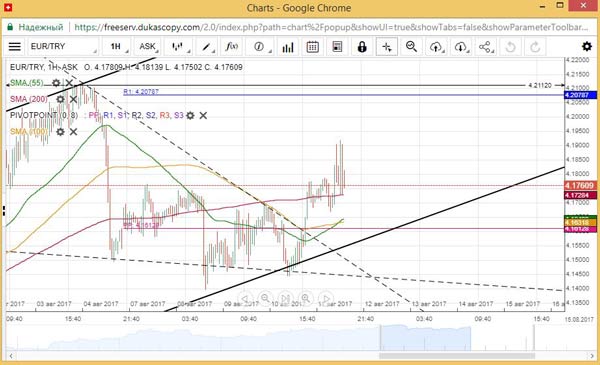Open the ASK price side dropdown

tap(148, 47)
